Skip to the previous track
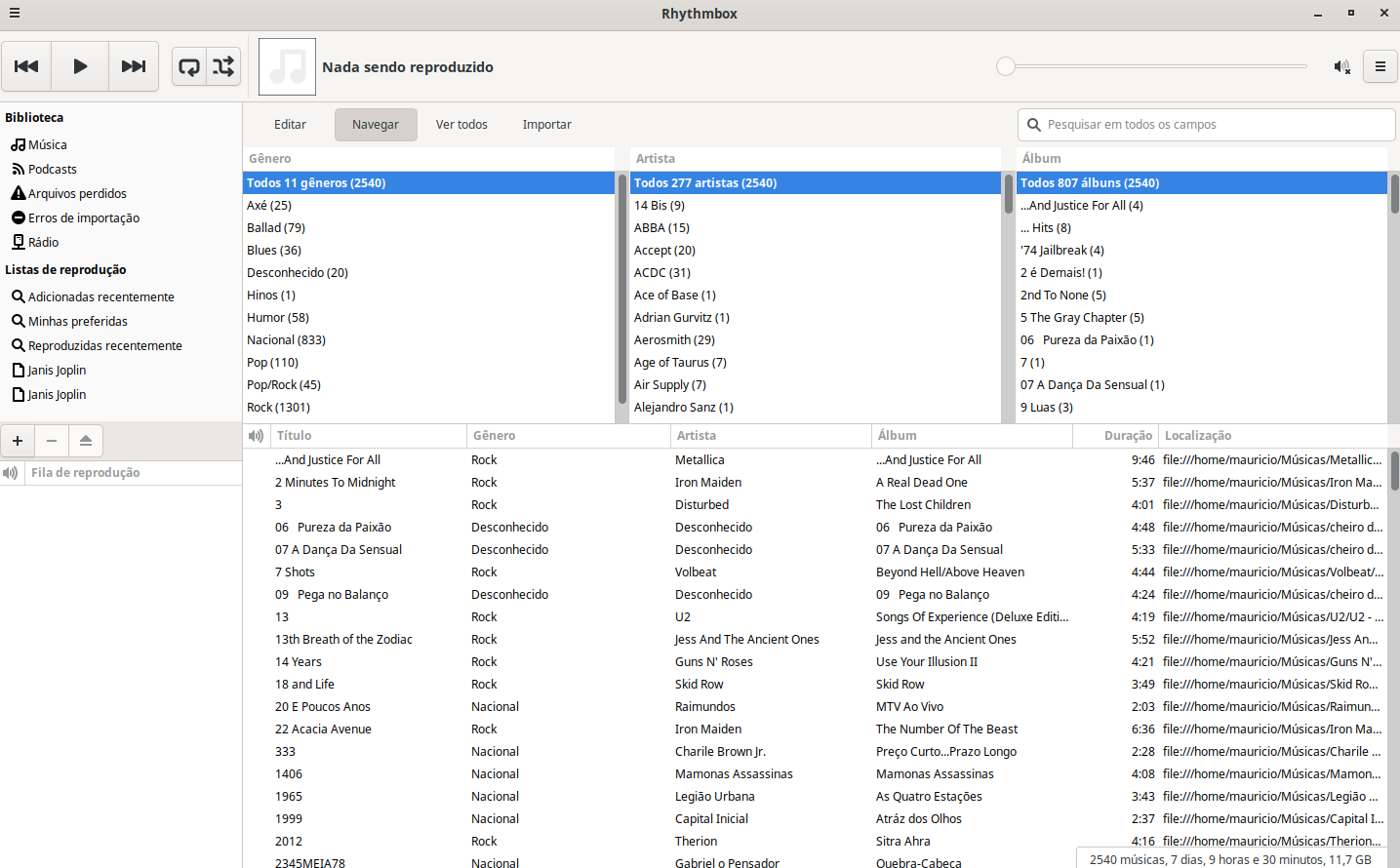 point(26,66)
